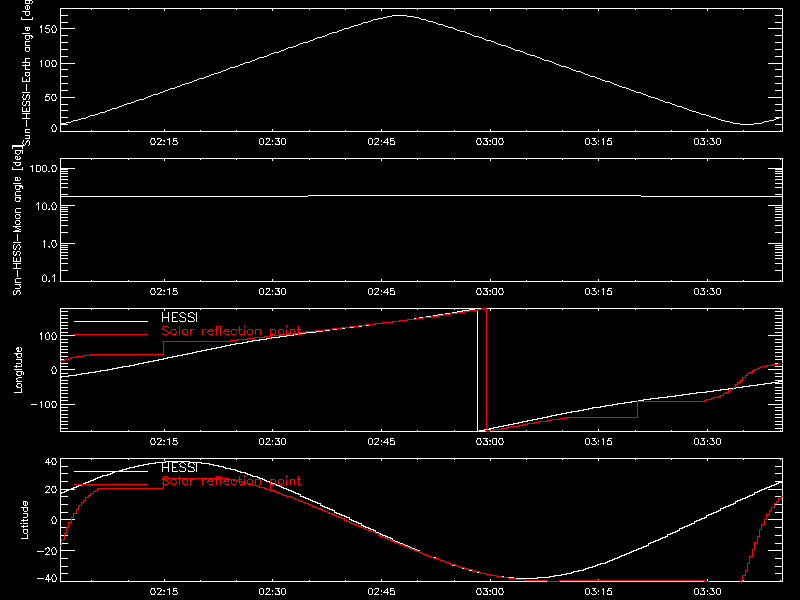Click the 0.1 tick label in the Moon angle plot
The height and width of the screenshot is (600, 800).
[49, 278]
